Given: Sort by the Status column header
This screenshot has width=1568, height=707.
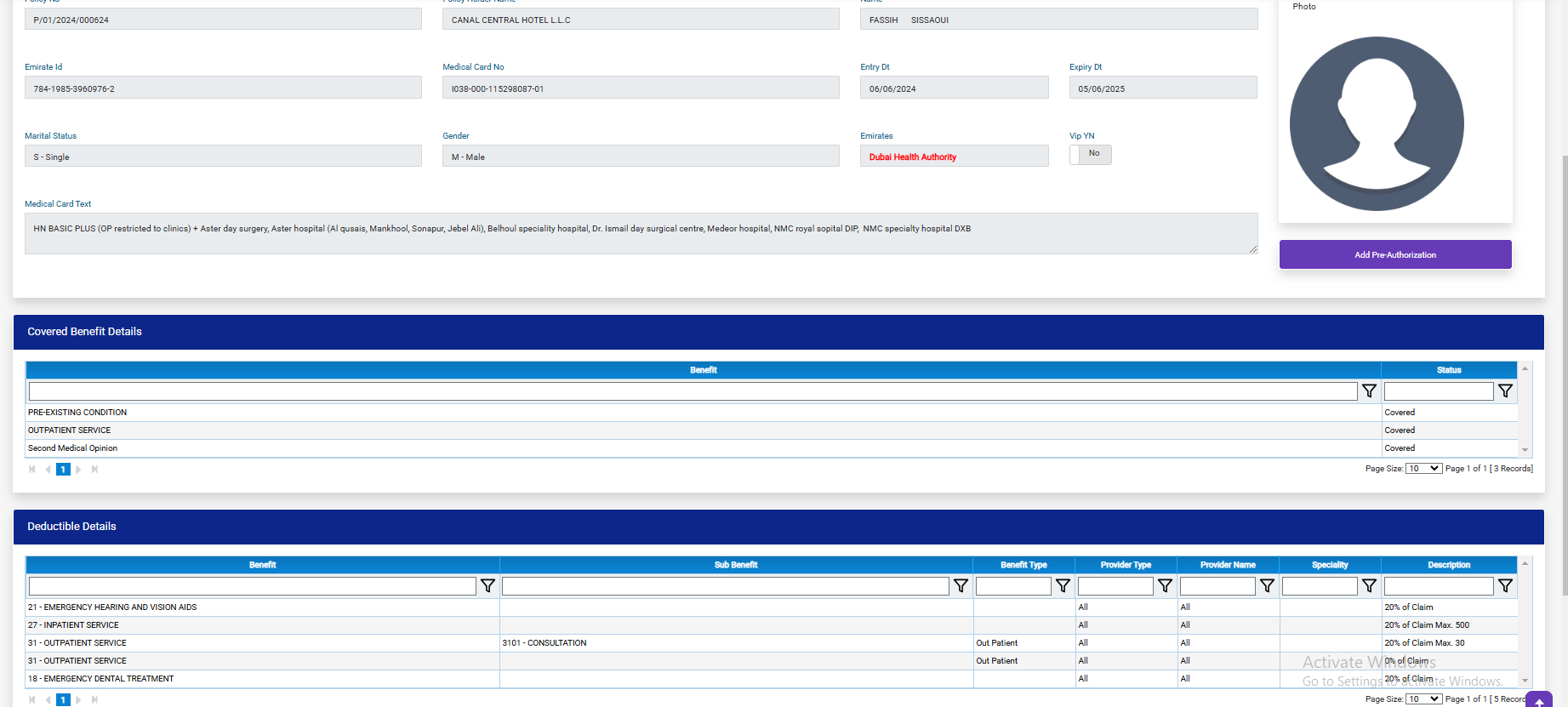Looking at the screenshot, I should [1449, 370].
